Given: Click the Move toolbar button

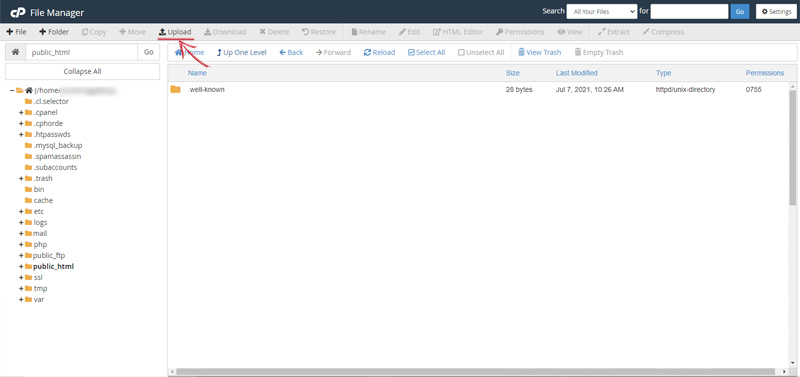Looking at the screenshot, I should pyautogui.click(x=133, y=32).
